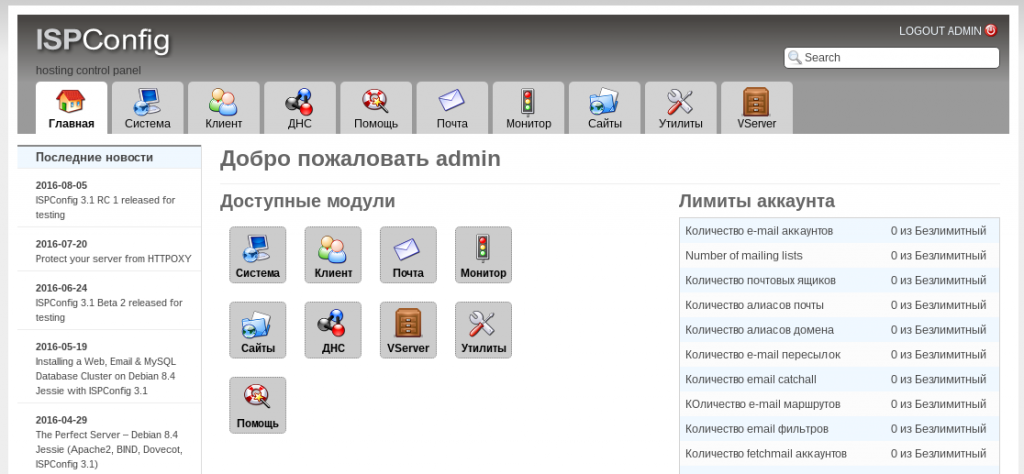Click the Добро пожаловать admin heading
The height and width of the screenshot is (474, 1024).
click(360, 159)
